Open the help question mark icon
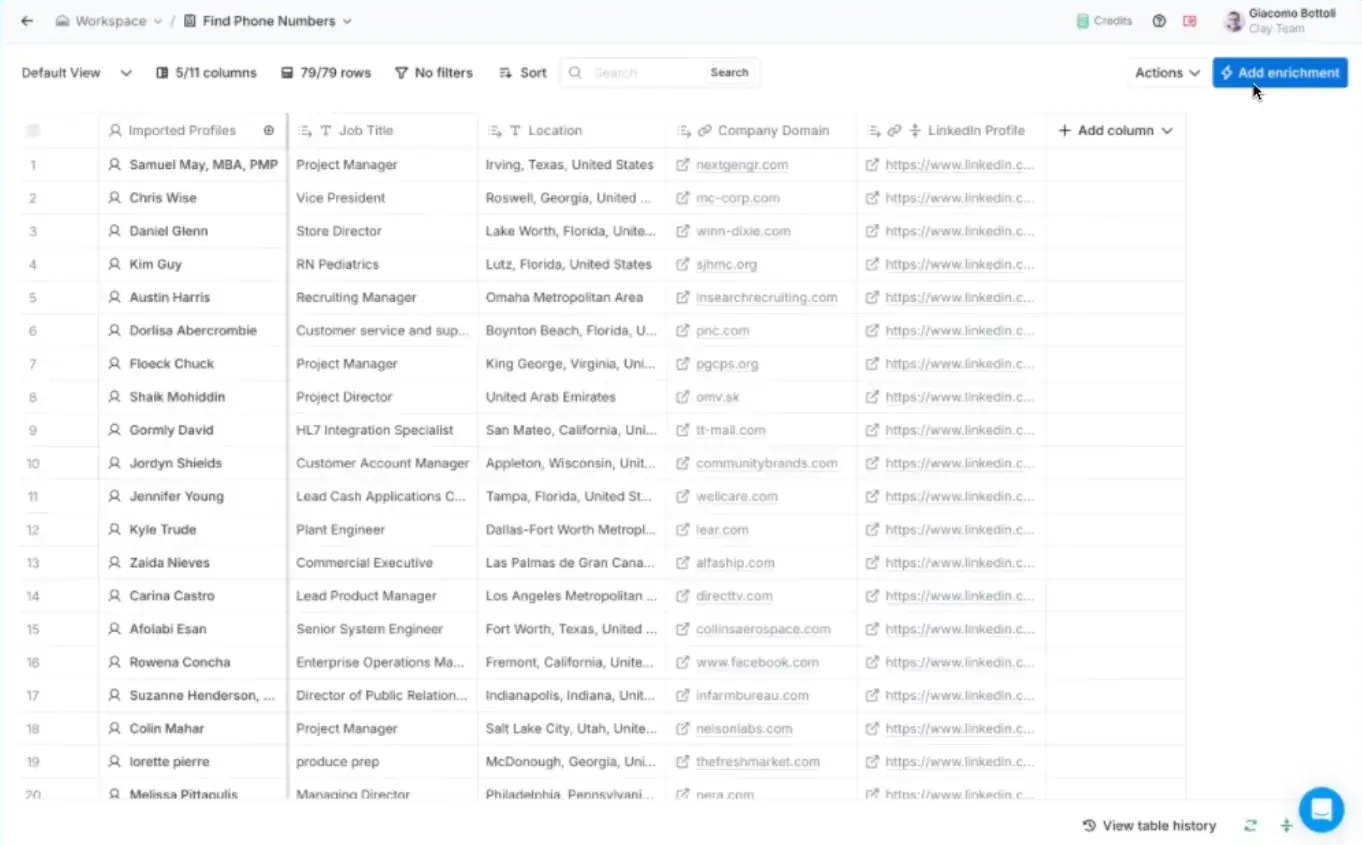This screenshot has height=845, width=1362. (x=1159, y=21)
